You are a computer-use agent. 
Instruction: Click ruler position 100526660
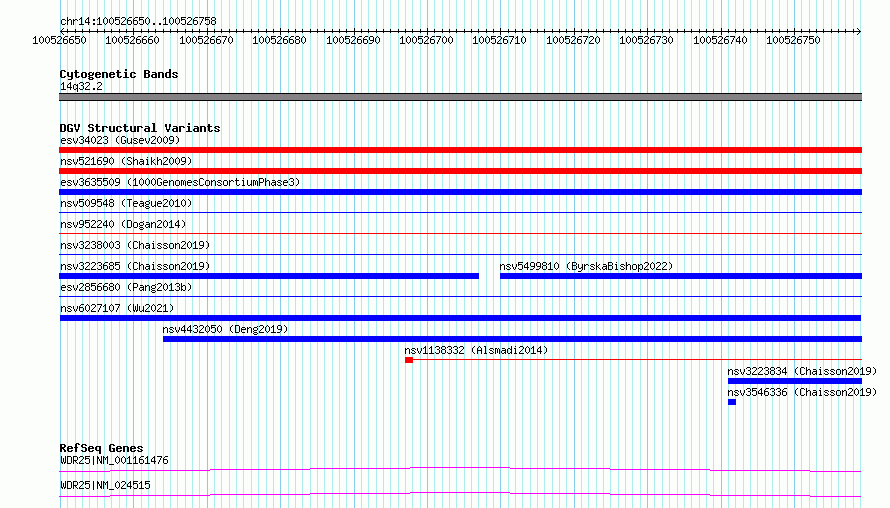(132, 40)
